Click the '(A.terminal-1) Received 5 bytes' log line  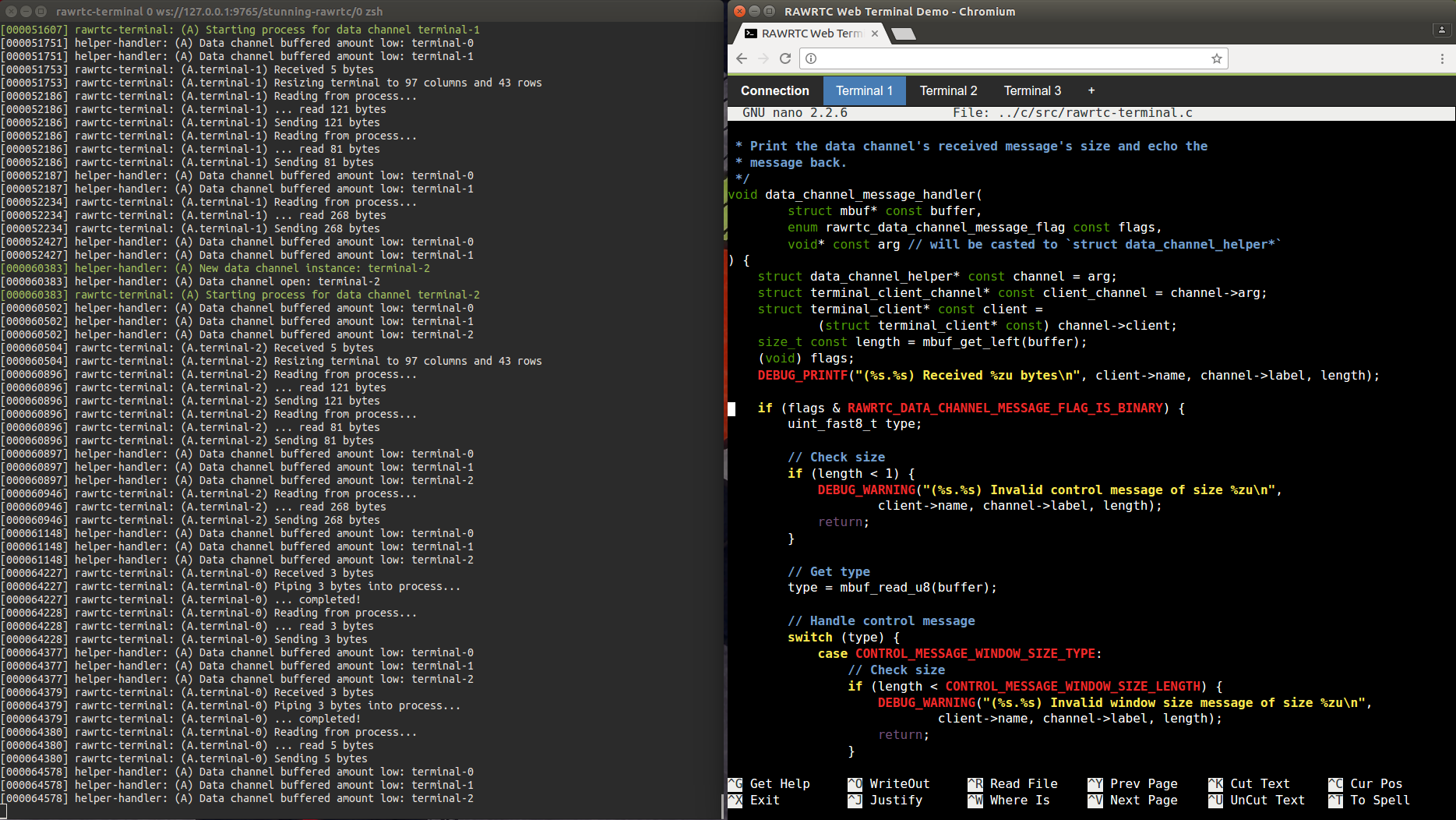(x=187, y=69)
